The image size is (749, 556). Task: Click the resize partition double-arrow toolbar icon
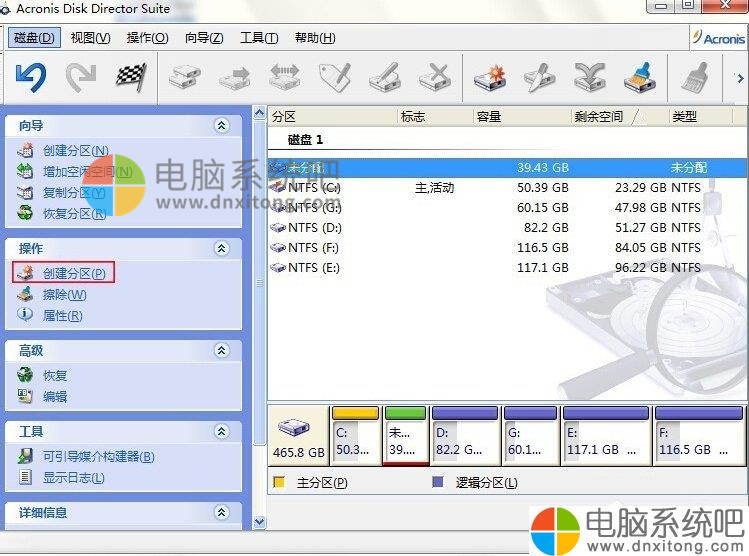pos(285,77)
